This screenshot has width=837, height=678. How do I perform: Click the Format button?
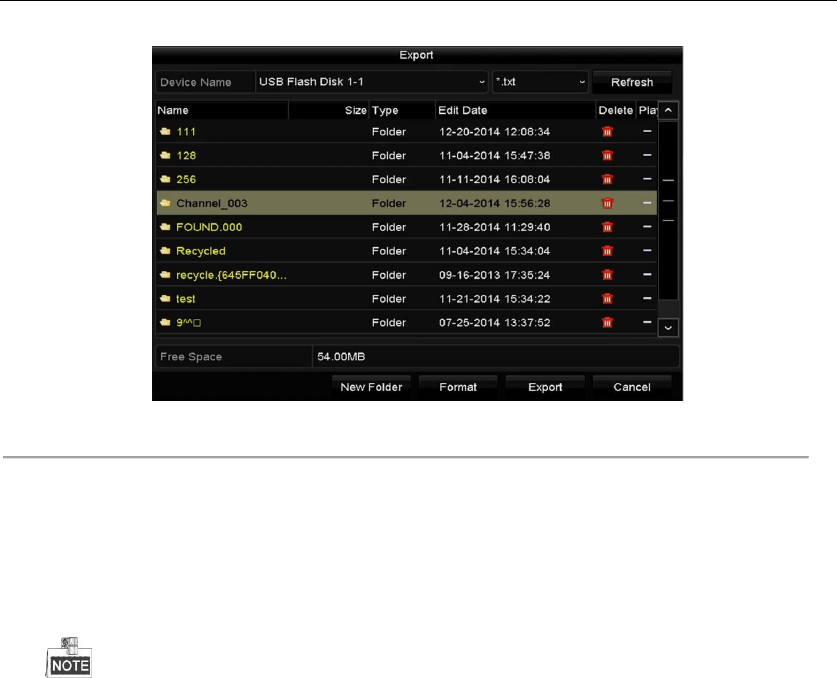[458, 387]
